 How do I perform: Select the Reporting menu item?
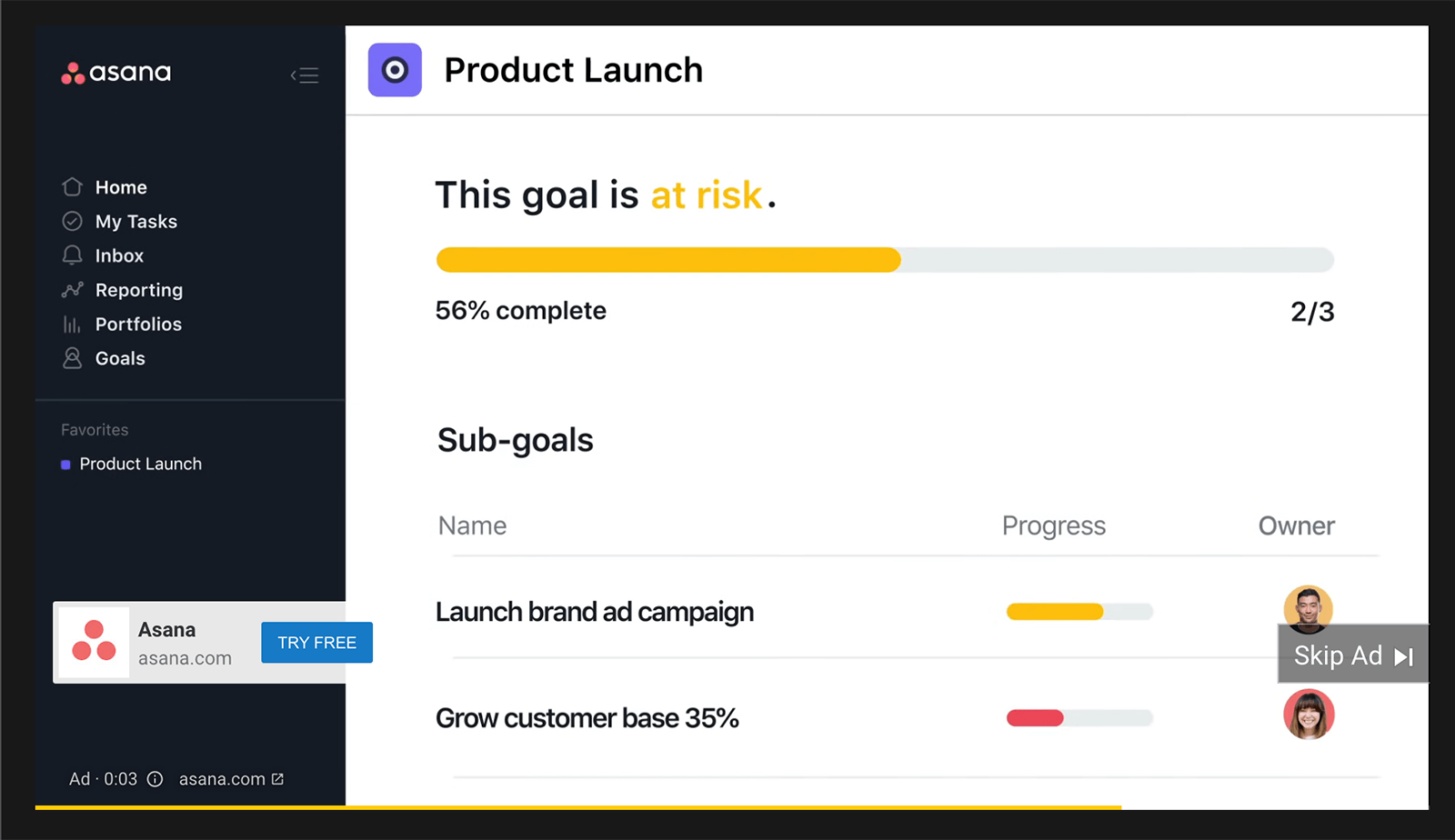[139, 290]
